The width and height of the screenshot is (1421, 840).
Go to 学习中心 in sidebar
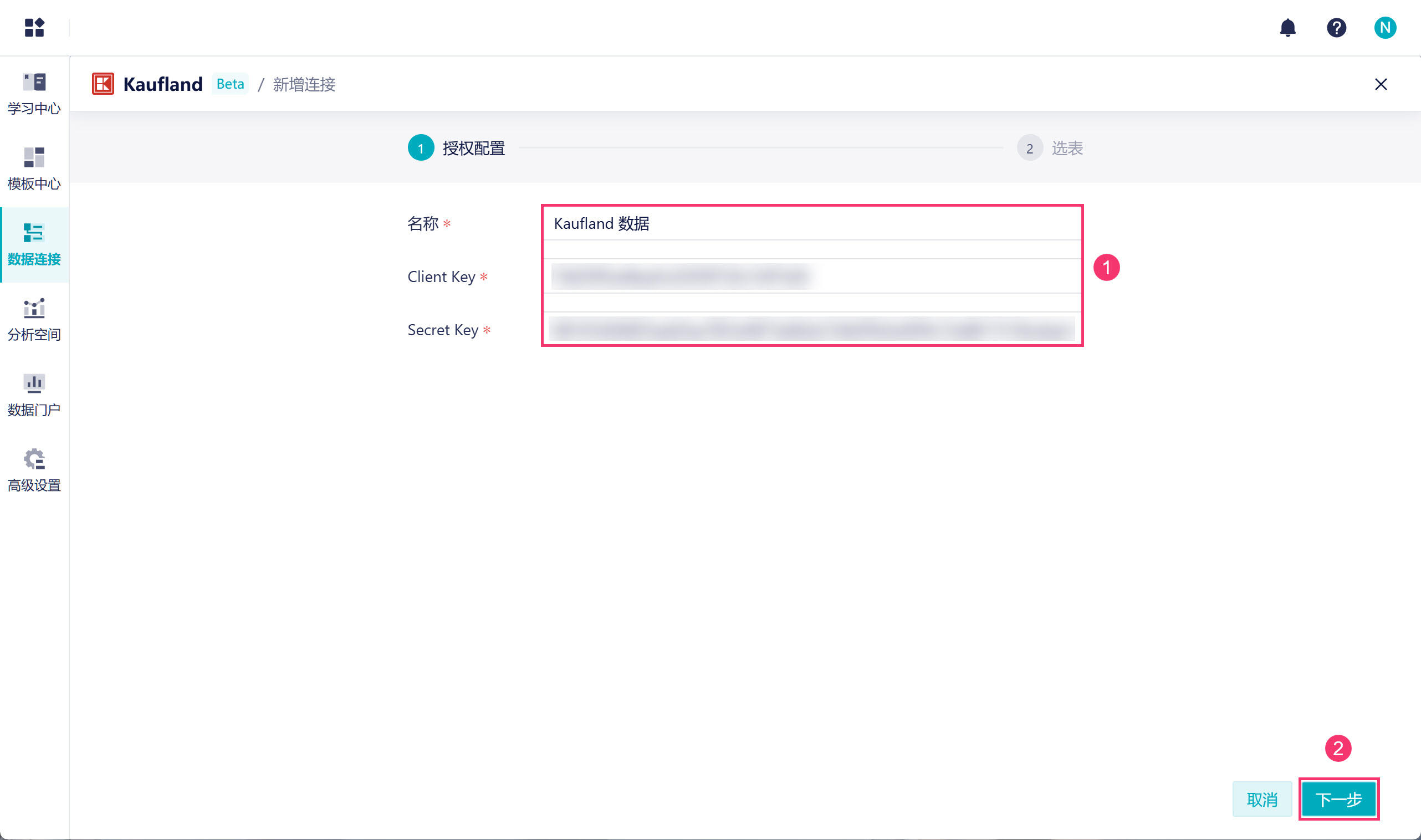34,94
